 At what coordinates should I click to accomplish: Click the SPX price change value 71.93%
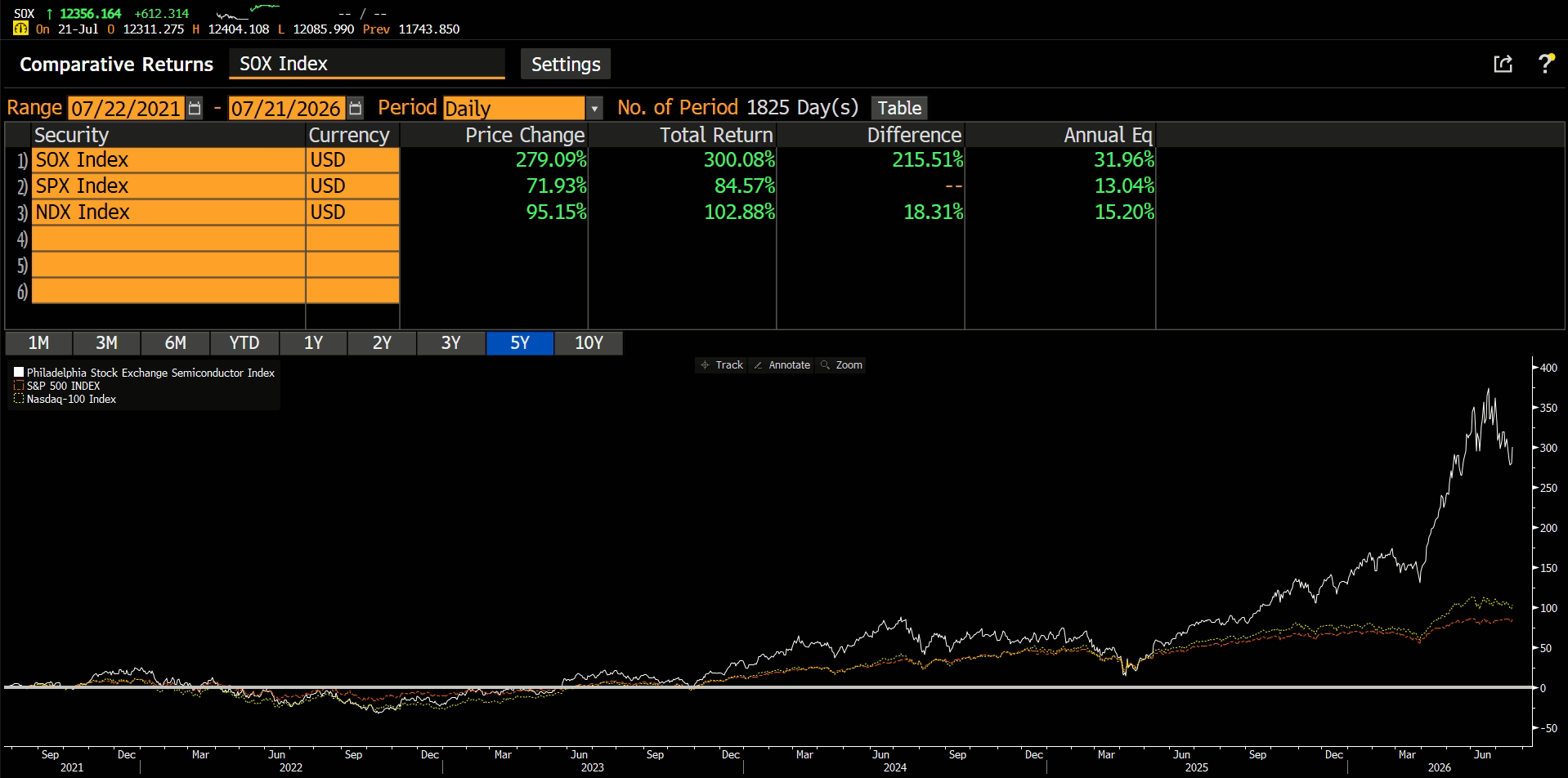click(x=556, y=186)
